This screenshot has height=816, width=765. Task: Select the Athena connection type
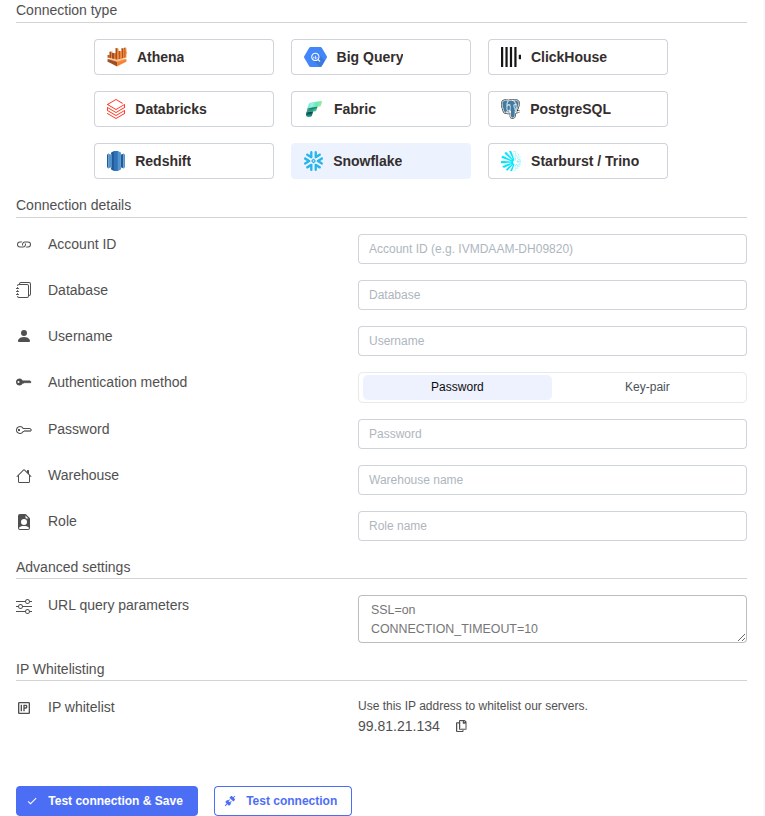coord(184,57)
